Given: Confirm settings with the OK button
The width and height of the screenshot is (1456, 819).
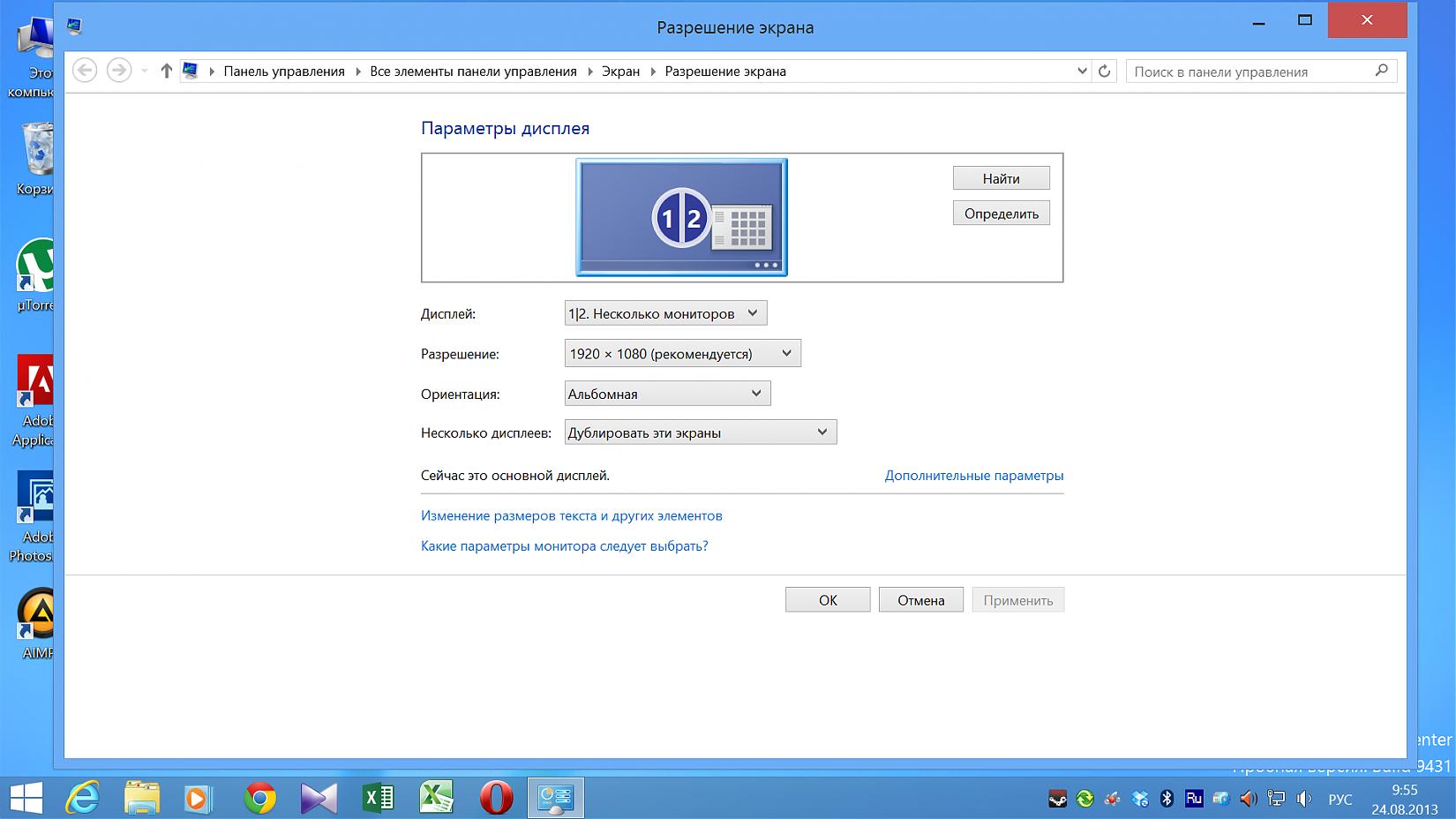Looking at the screenshot, I should 828,600.
